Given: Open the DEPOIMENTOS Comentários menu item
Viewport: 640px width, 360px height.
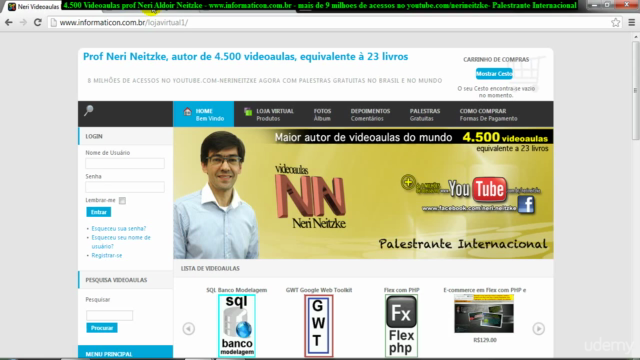Looking at the screenshot, I should (x=370, y=114).
